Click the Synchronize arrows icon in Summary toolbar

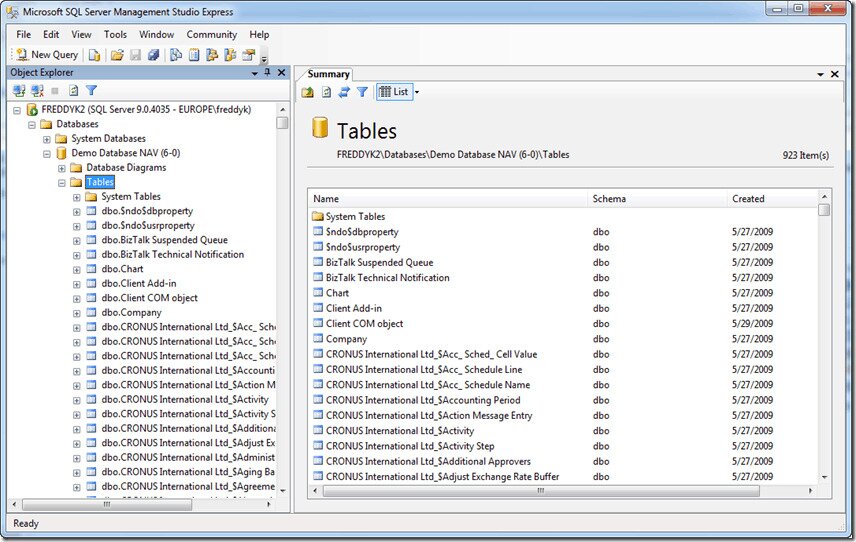344,92
